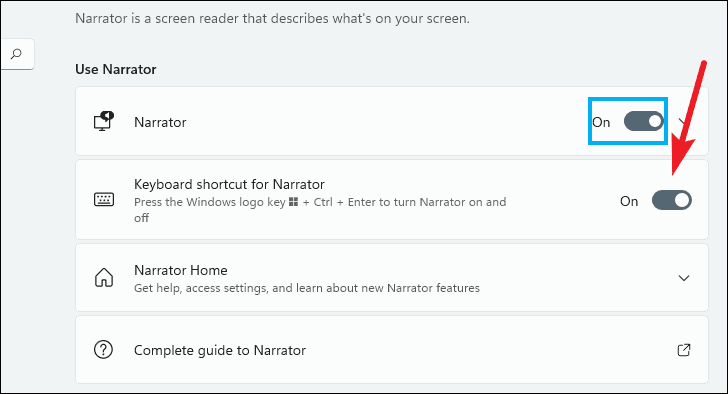Image resolution: width=728 pixels, height=394 pixels.
Task: Click the question mark guide icon
Action: [x=103, y=349]
